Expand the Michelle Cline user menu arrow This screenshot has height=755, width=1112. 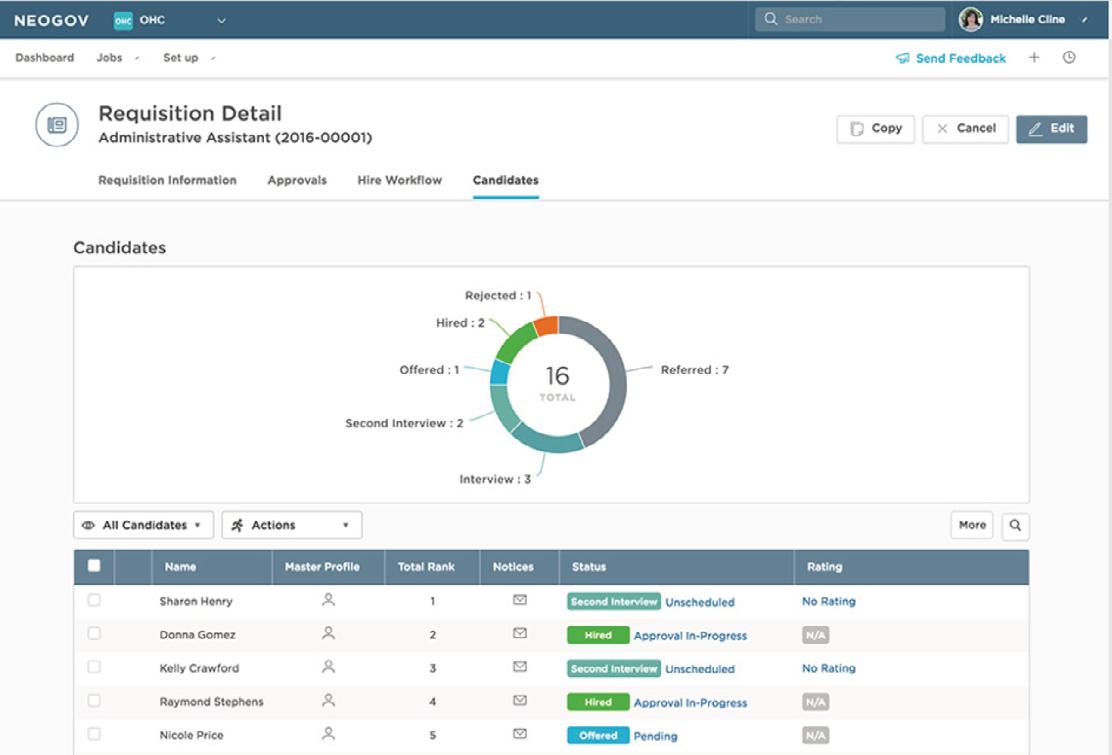click(x=1084, y=20)
